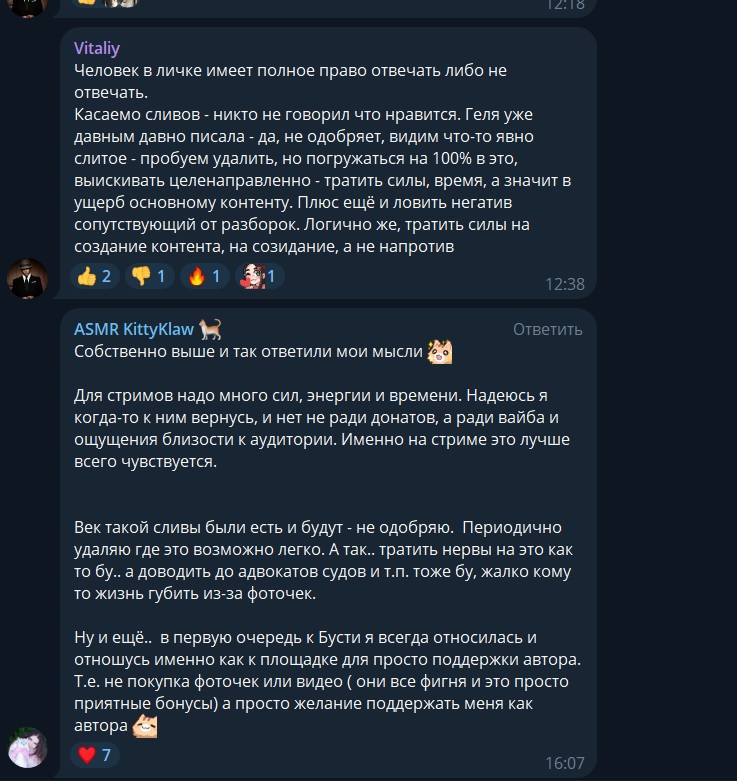Click the smiling cat emoji after автора
The image size is (737, 781).
(145, 726)
